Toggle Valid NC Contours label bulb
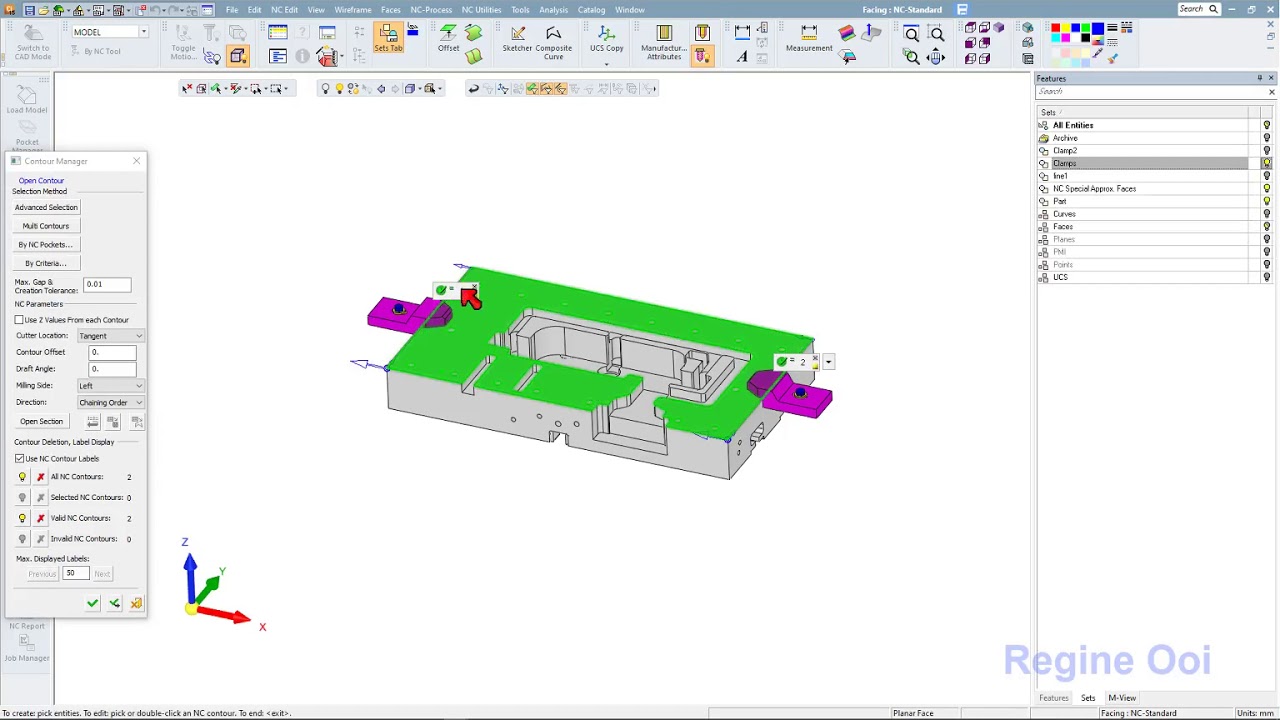This screenshot has height=720, width=1280. click(x=22, y=518)
